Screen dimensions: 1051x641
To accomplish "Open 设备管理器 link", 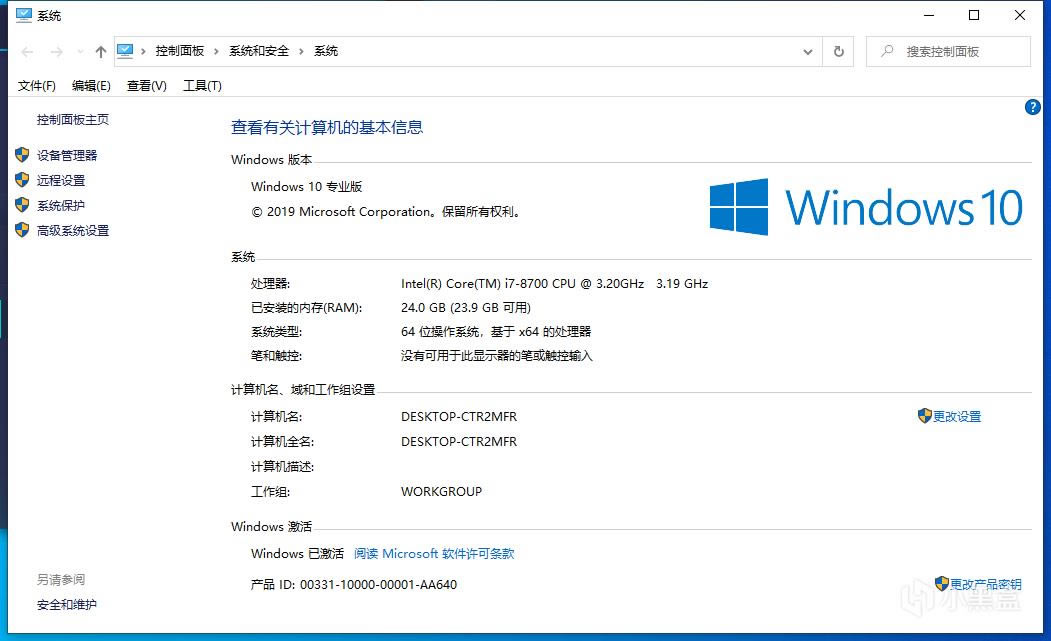I will point(67,156).
